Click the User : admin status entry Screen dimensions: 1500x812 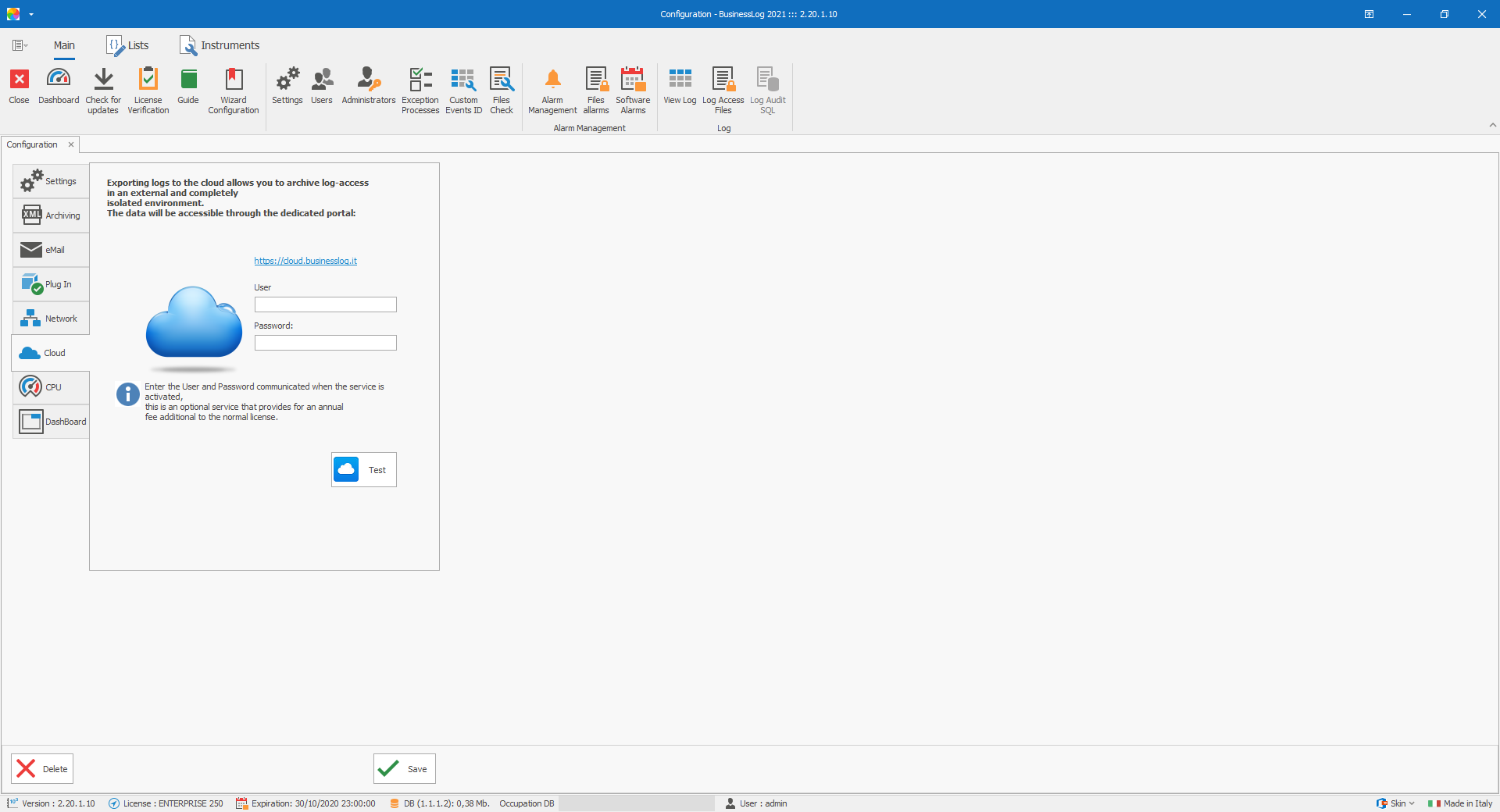coord(756,803)
